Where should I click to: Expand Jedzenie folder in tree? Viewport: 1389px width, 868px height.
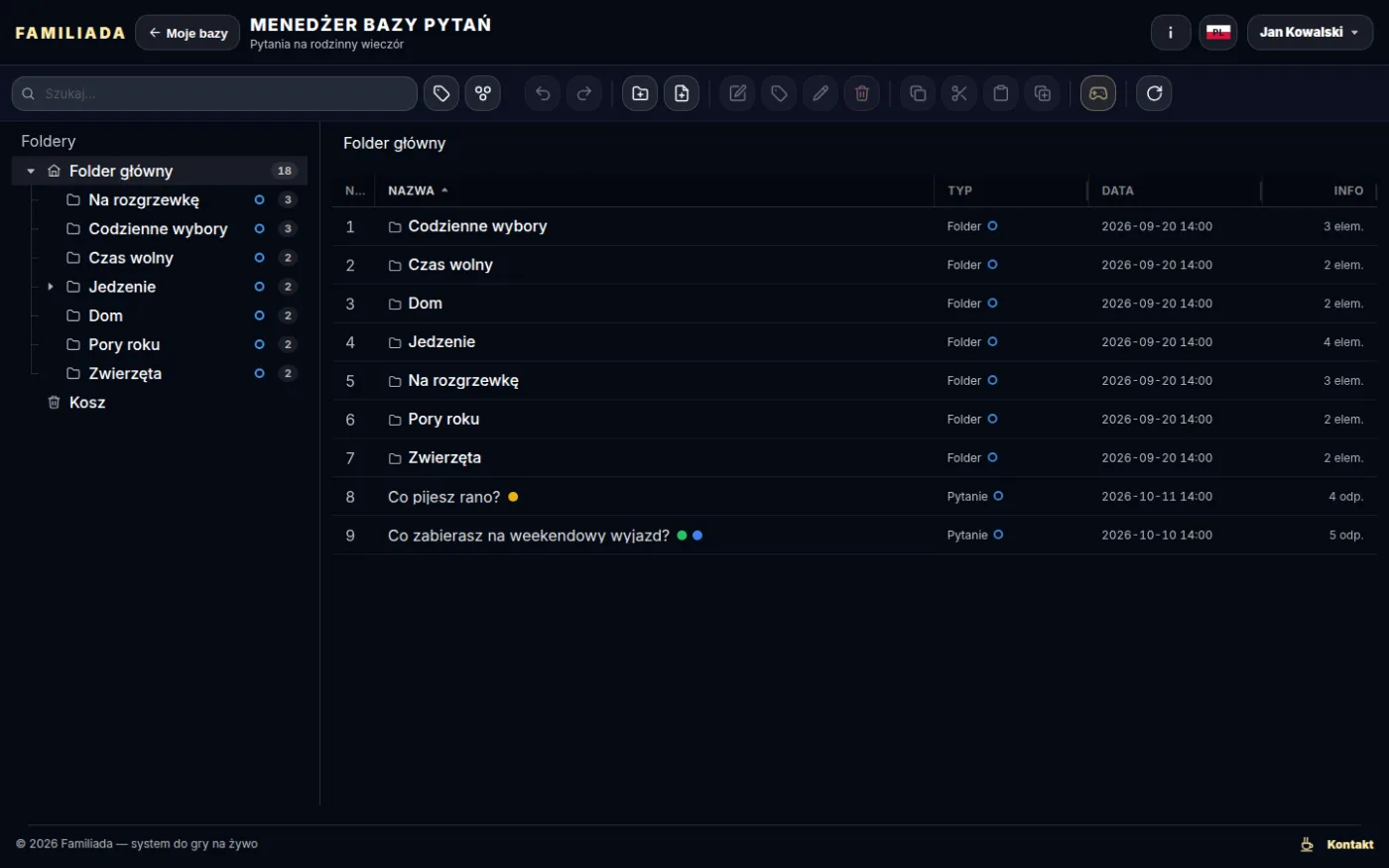(51, 287)
